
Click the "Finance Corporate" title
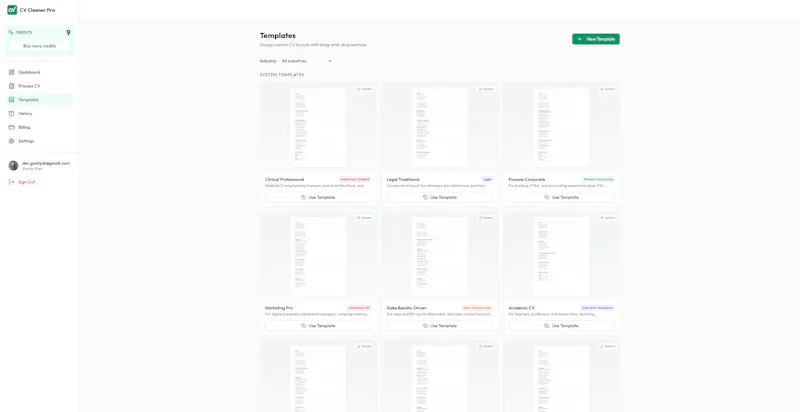pyautogui.click(x=527, y=179)
